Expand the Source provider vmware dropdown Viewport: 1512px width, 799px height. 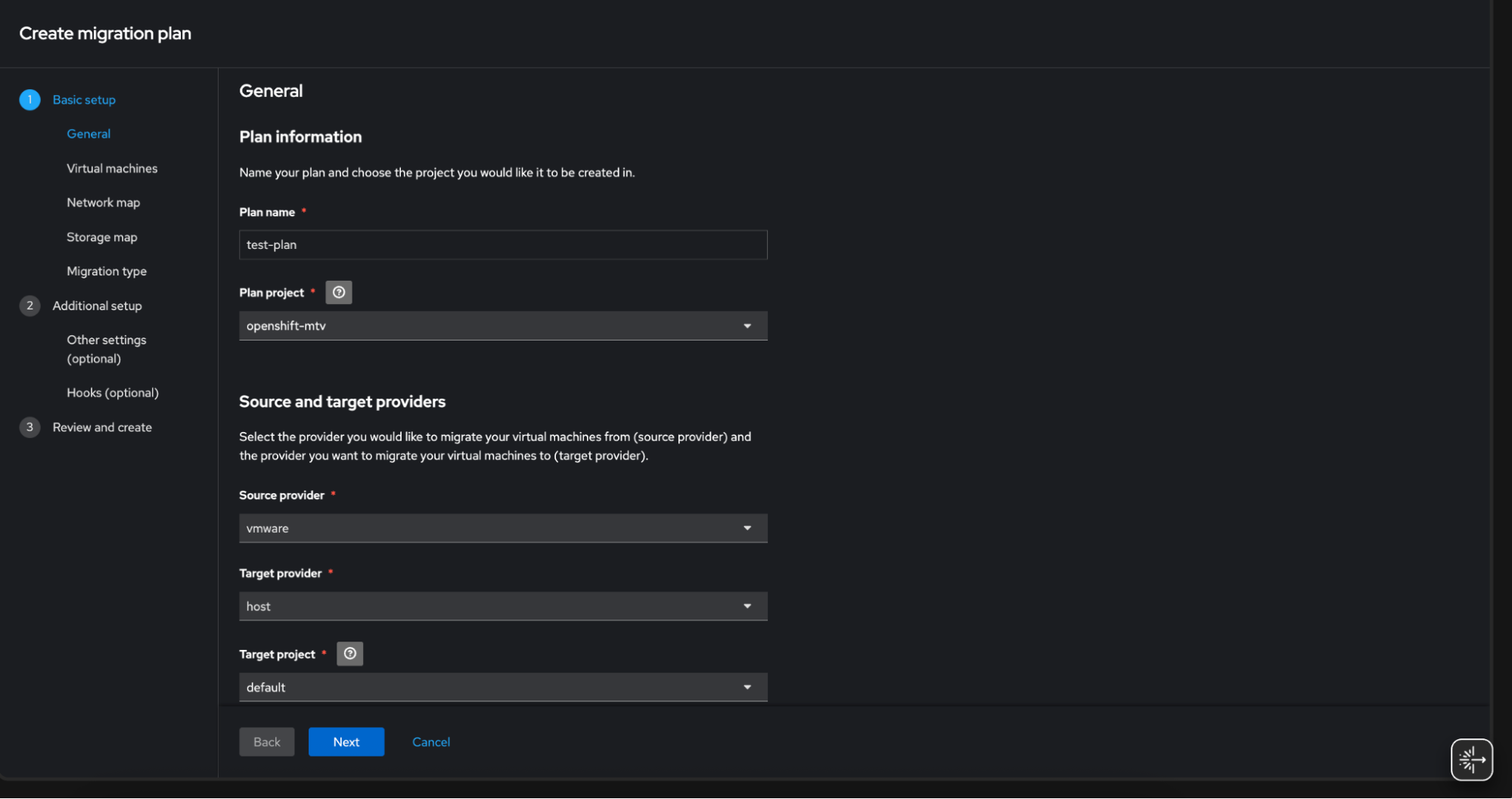tap(503, 528)
